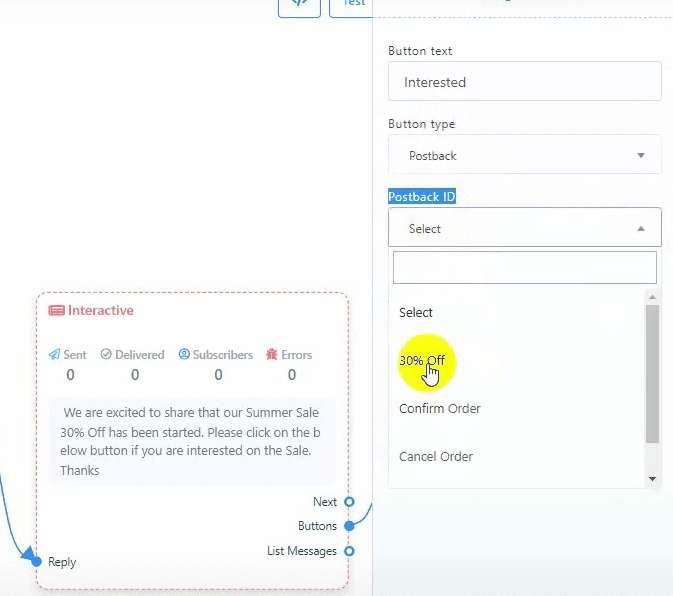Viewport: 673px width, 596px height.
Task: Click the List Messages output connector
Action: click(x=349, y=551)
